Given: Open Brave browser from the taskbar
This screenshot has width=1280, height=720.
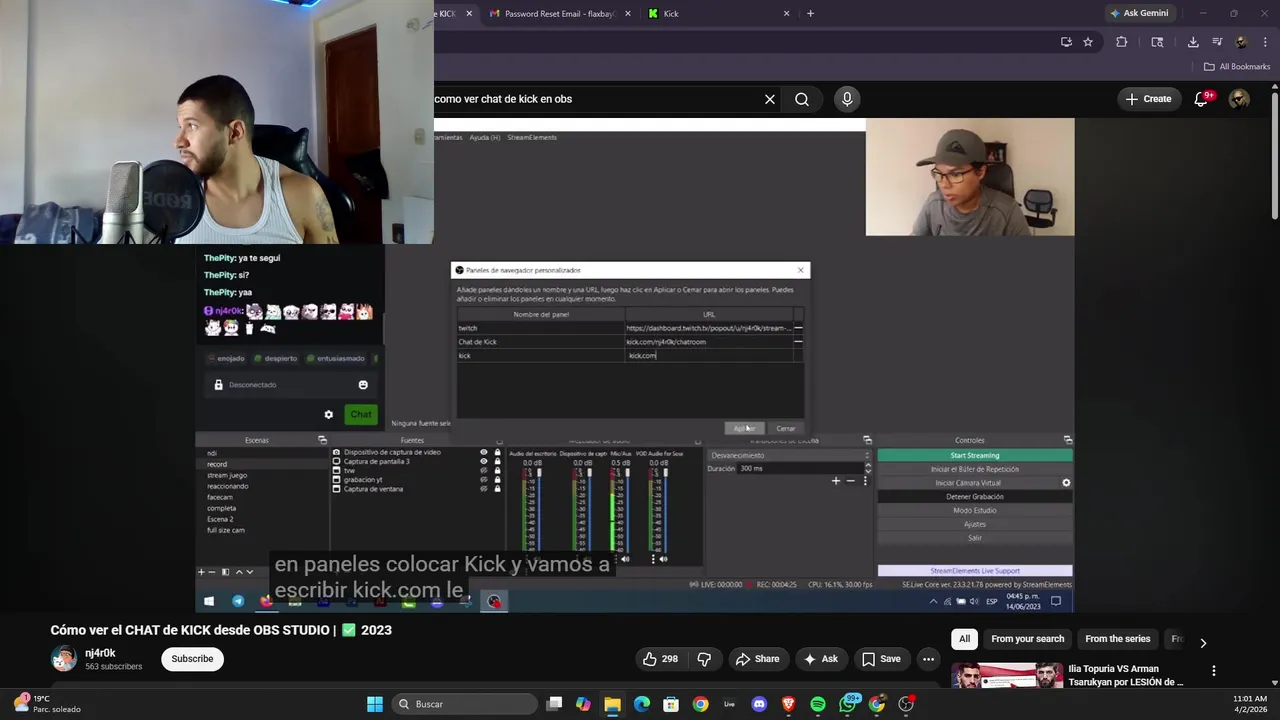Looking at the screenshot, I should tap(788, 704).
